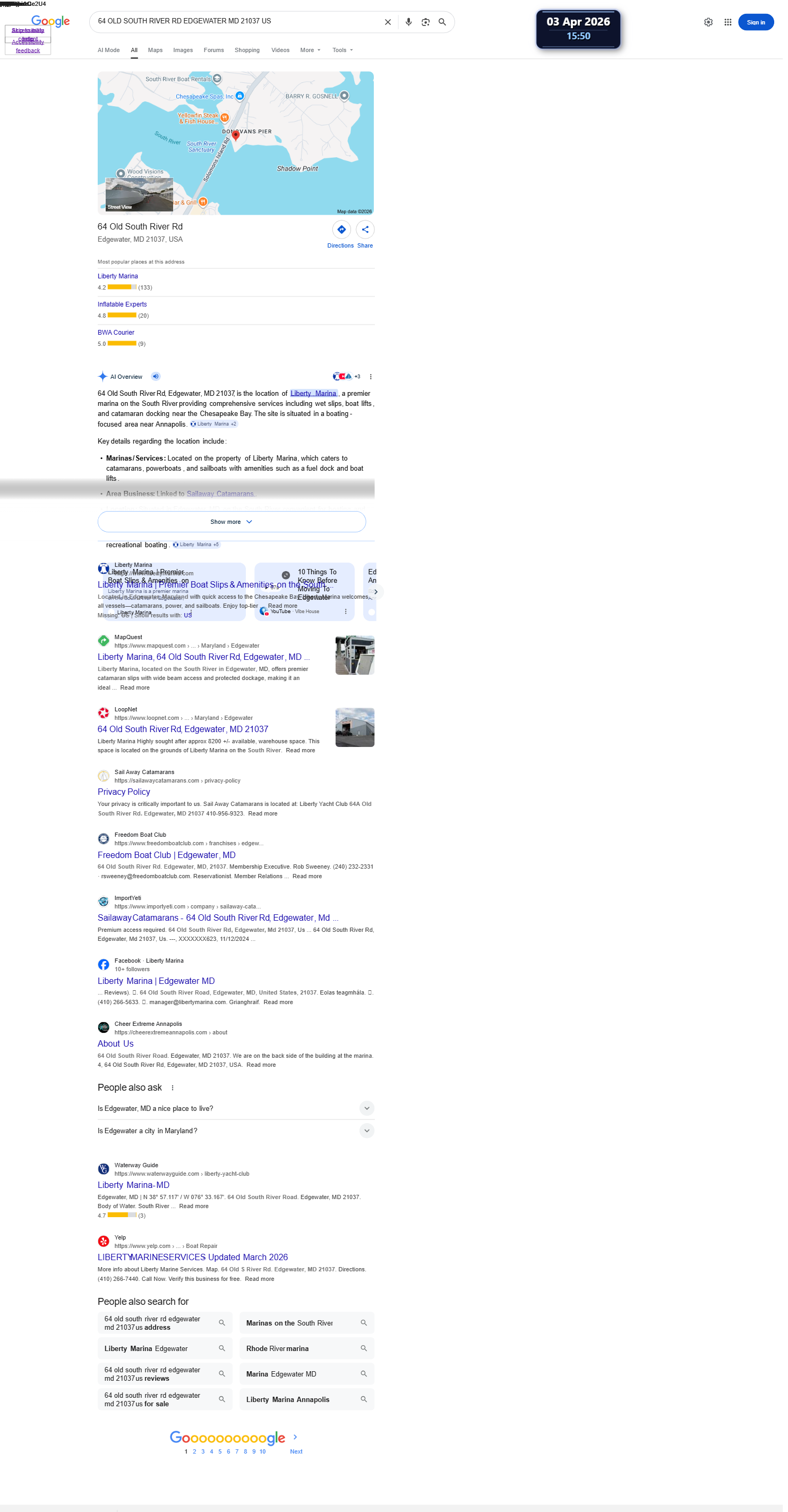Open the Liberty Marina place link
The image size is (788, 1512).
pos(118,276)
